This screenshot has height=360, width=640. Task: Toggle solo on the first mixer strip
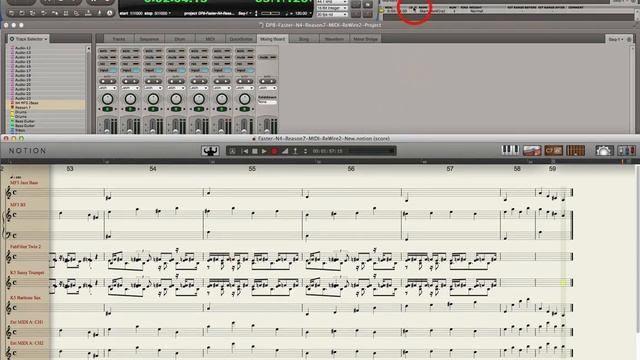[x=107, y=51]
